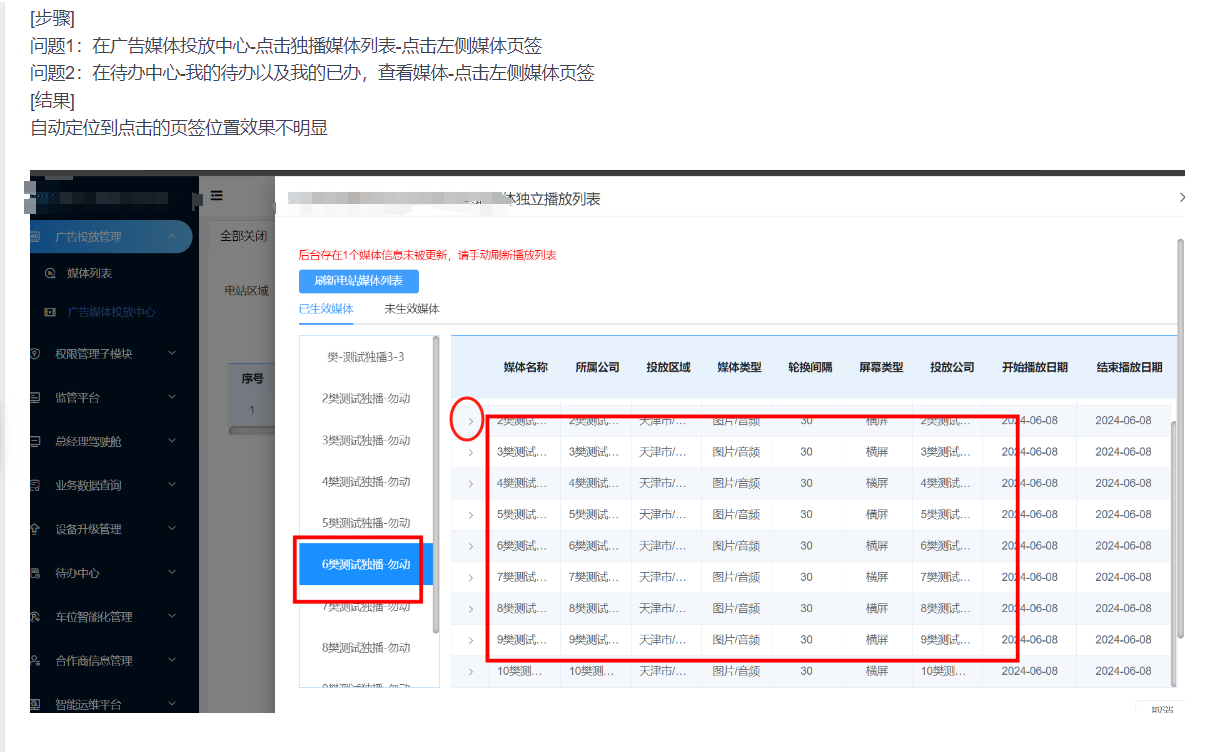Click the 媒体列表 sidebar icon

50,273
